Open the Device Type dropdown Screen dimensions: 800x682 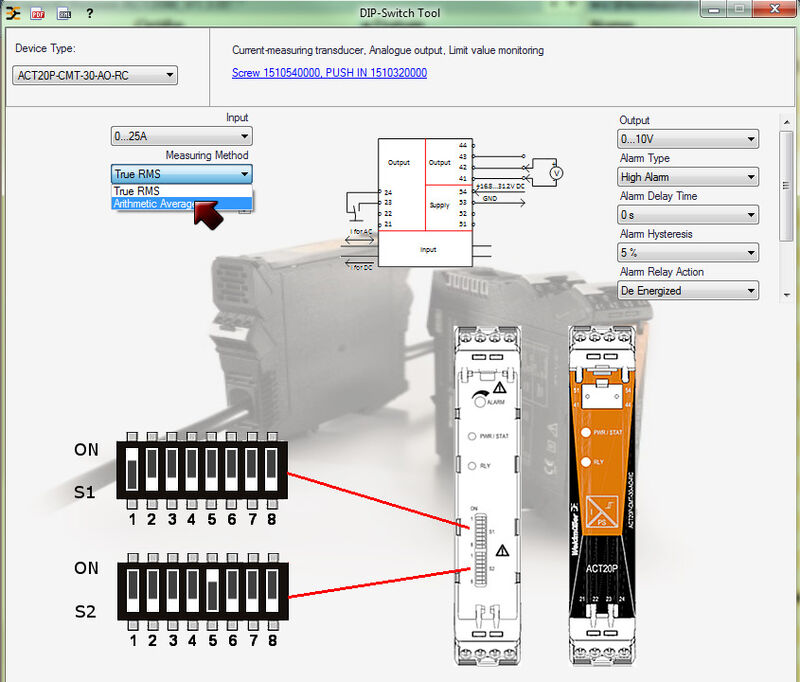(96, 75)
